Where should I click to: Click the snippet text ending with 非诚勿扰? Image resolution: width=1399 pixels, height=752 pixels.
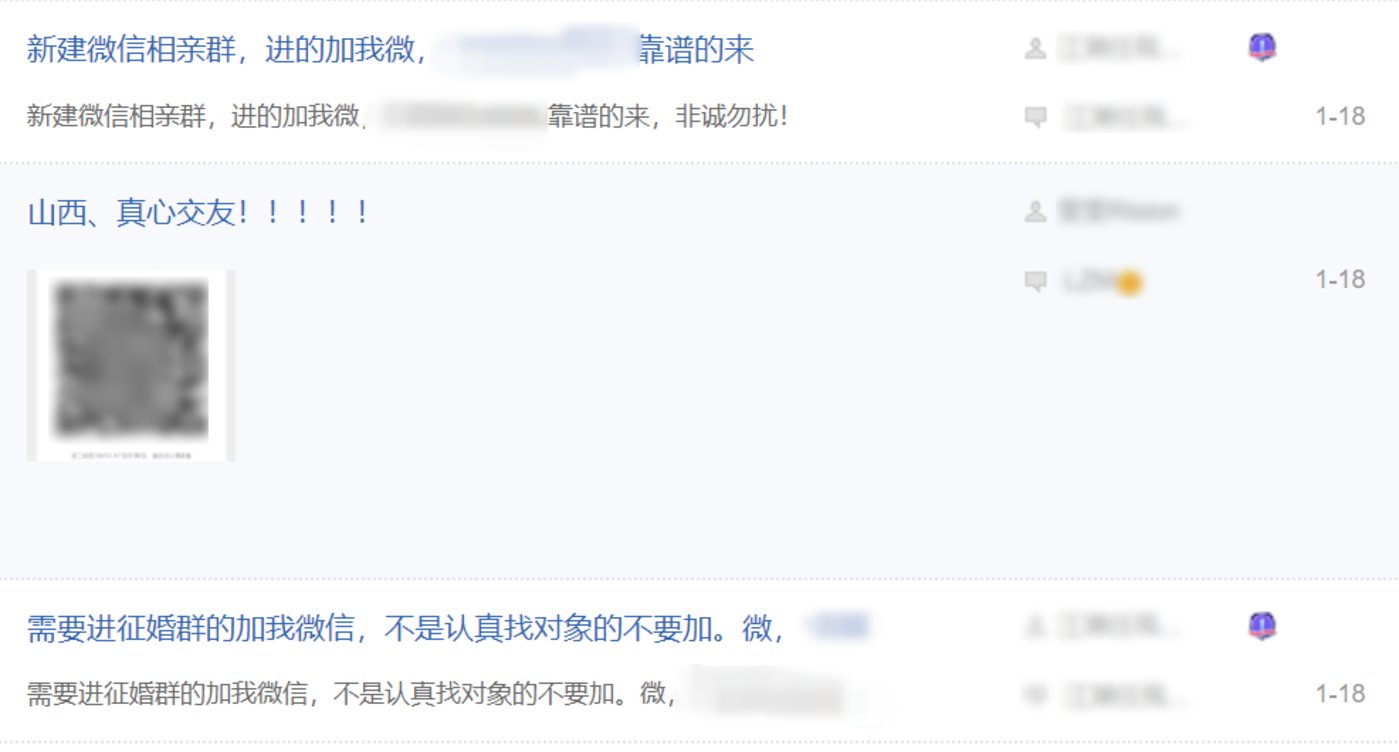click(x=408, y=117)
